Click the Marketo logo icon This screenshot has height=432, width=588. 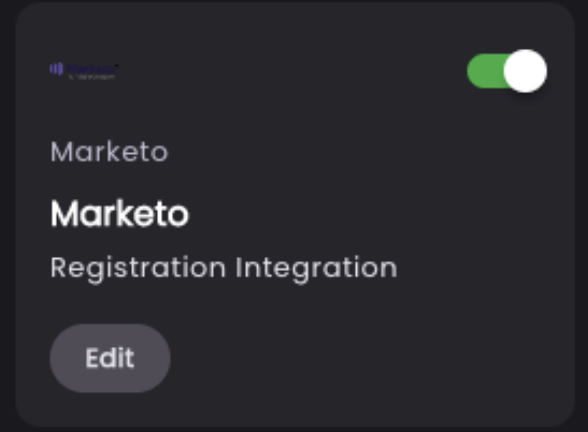[84, 70]
